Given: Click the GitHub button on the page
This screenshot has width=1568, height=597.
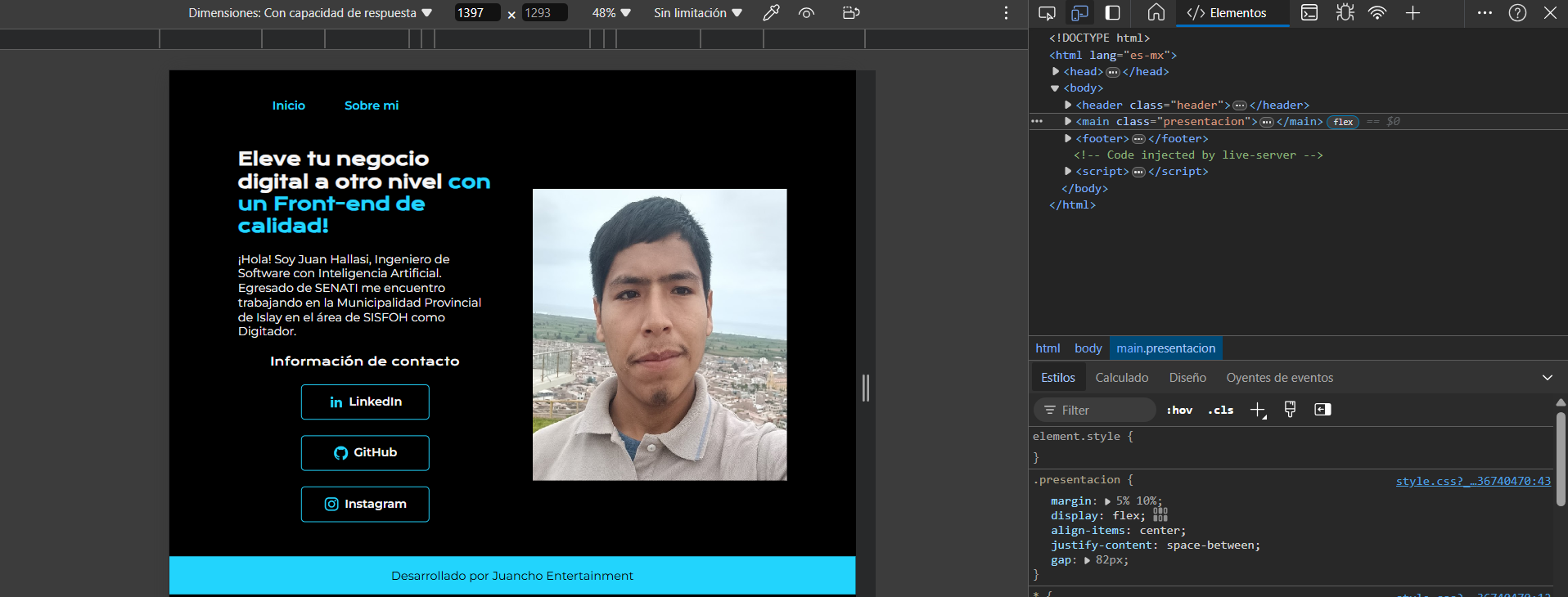Looking at the screenshot, I should click(x=365, y=453).
